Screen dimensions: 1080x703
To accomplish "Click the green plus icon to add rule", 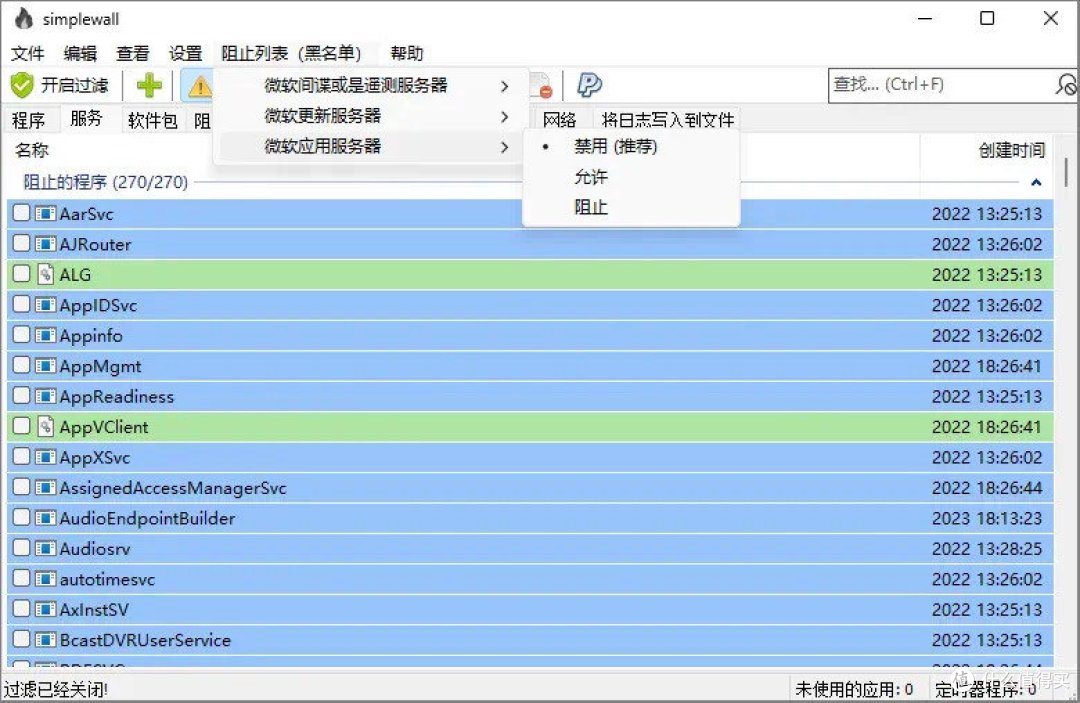I will 148,85.
